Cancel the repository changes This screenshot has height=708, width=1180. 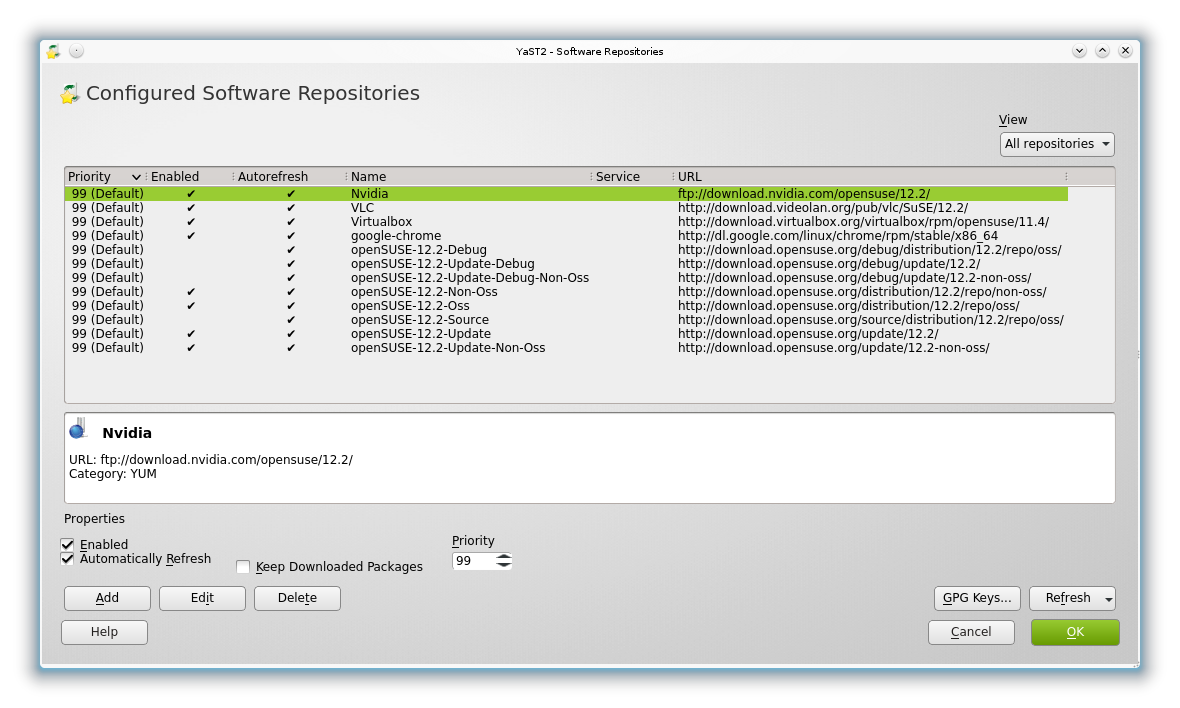click(x=971, y=632)
